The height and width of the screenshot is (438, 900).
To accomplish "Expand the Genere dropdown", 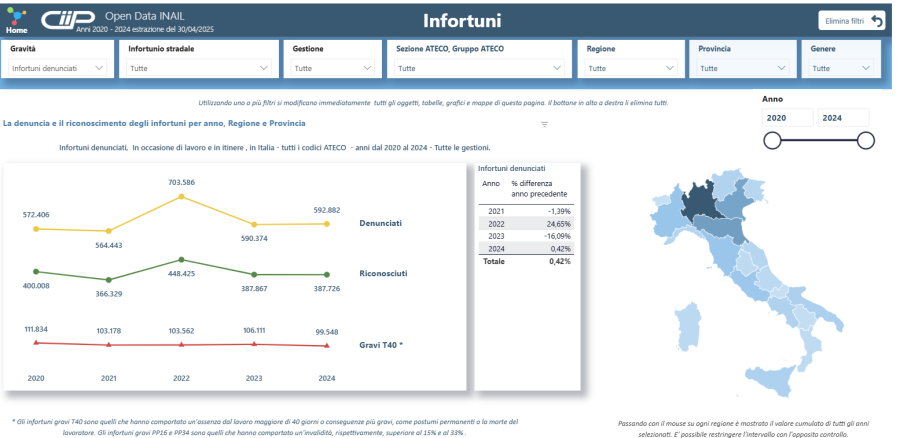I will click(838, 69).
